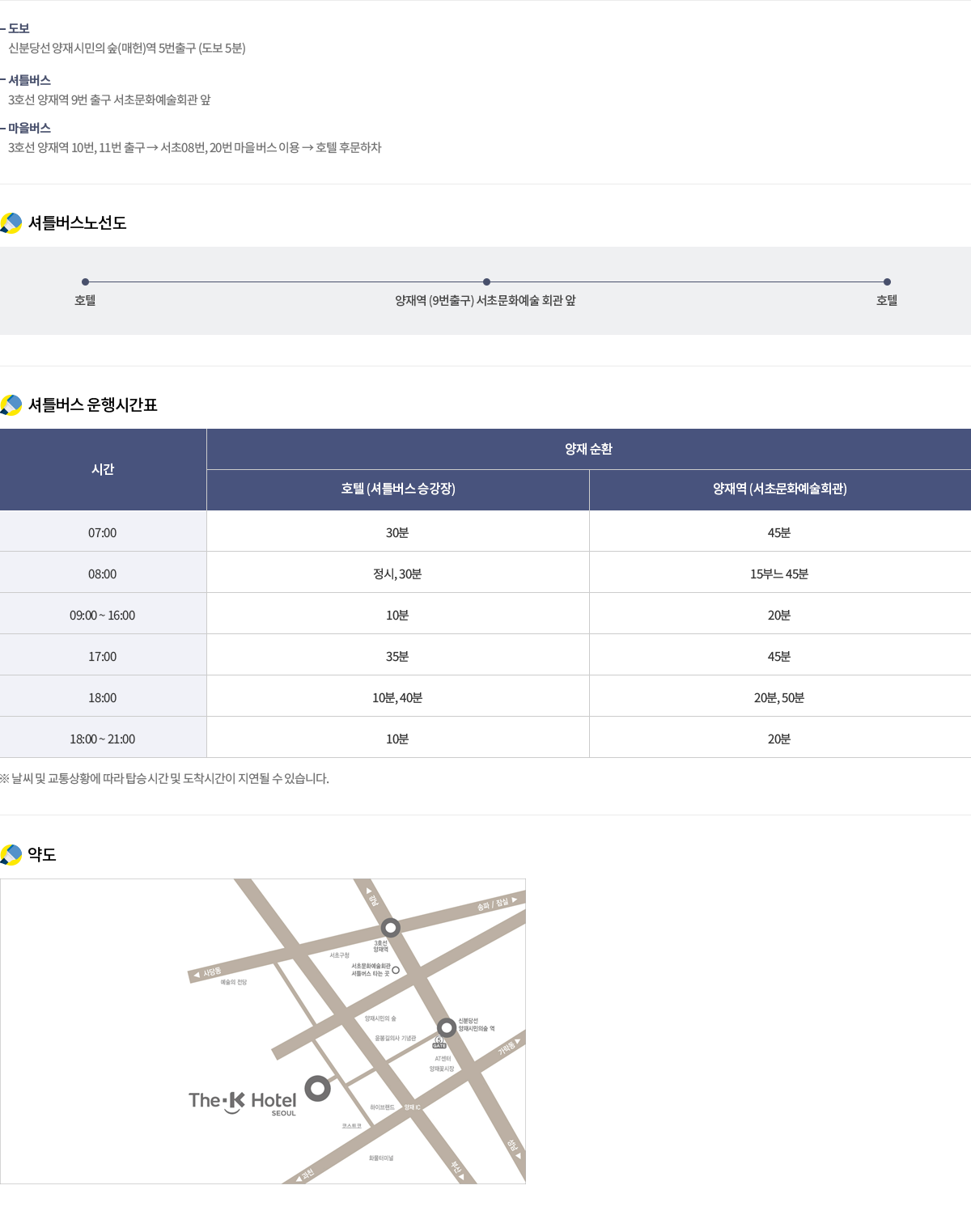Select the 3호선 양재역 circle marker on map
Image resolution: width=971 pixels, height=1232 pixels.
pyautogui.click(x=391, y=927)
